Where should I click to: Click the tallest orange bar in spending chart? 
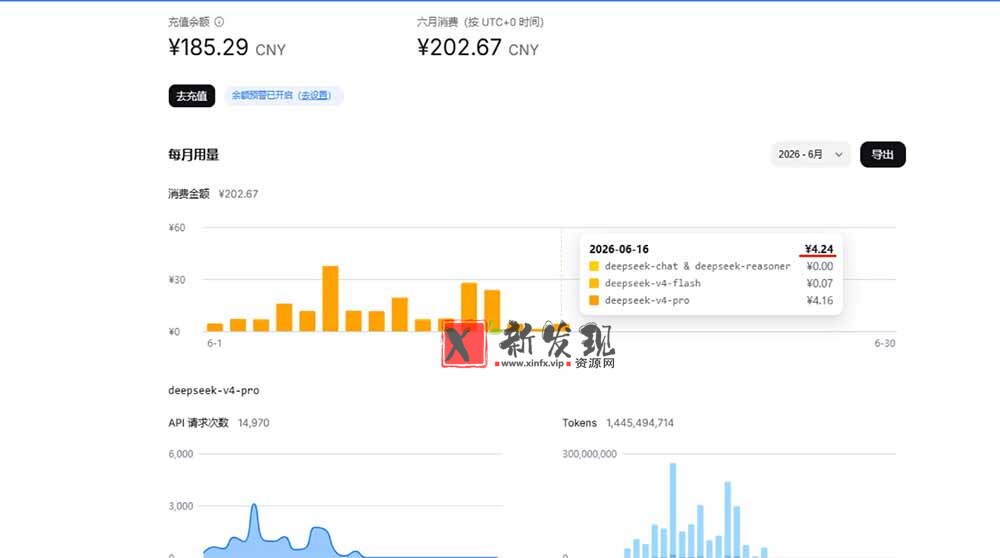330,298
